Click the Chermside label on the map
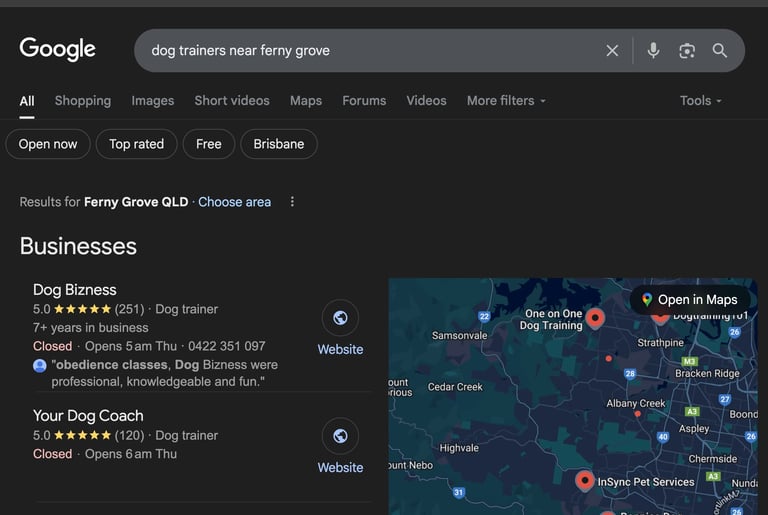The height and width of the screenshot is (515, 768). 713,459
